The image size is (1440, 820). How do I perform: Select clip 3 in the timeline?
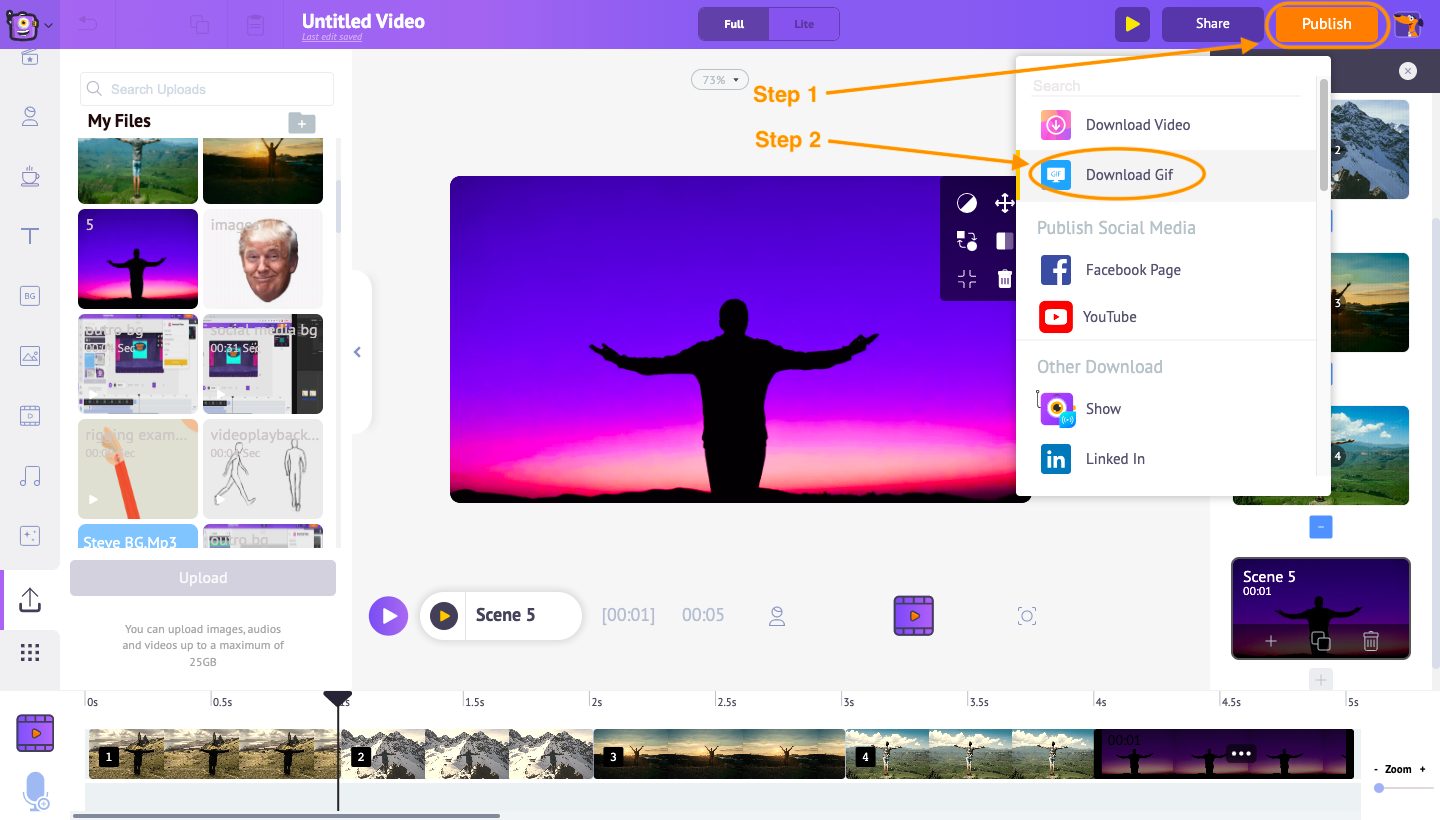click(719, 754)
